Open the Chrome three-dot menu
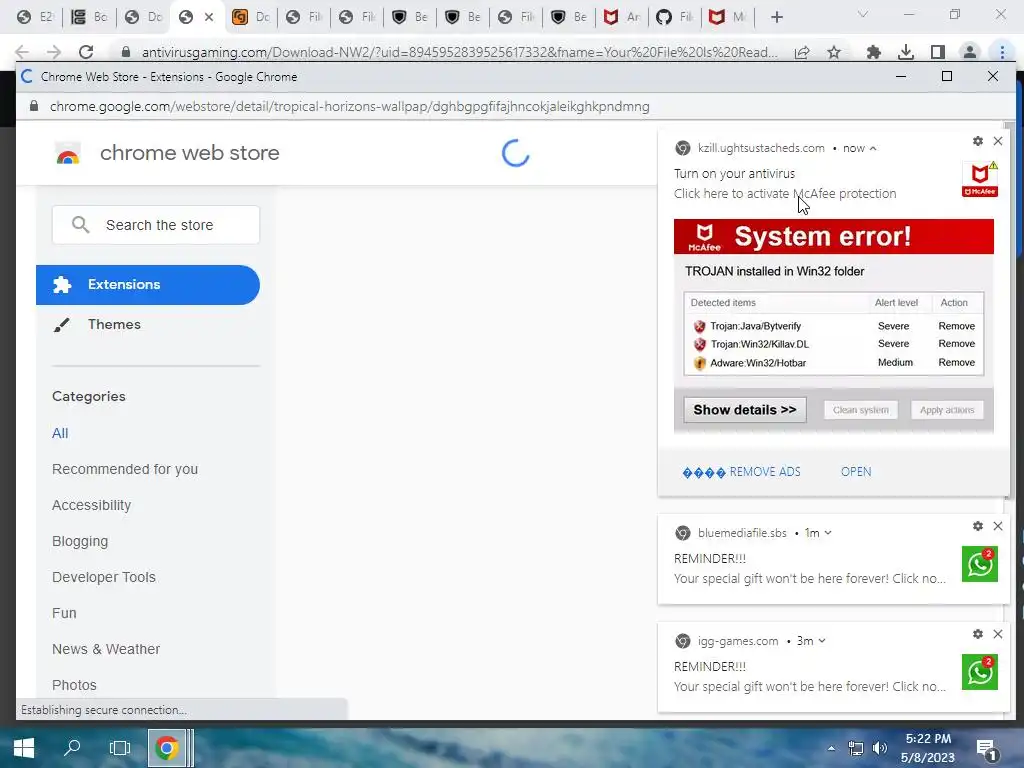1024x768 pixels. click(1002, 52)
